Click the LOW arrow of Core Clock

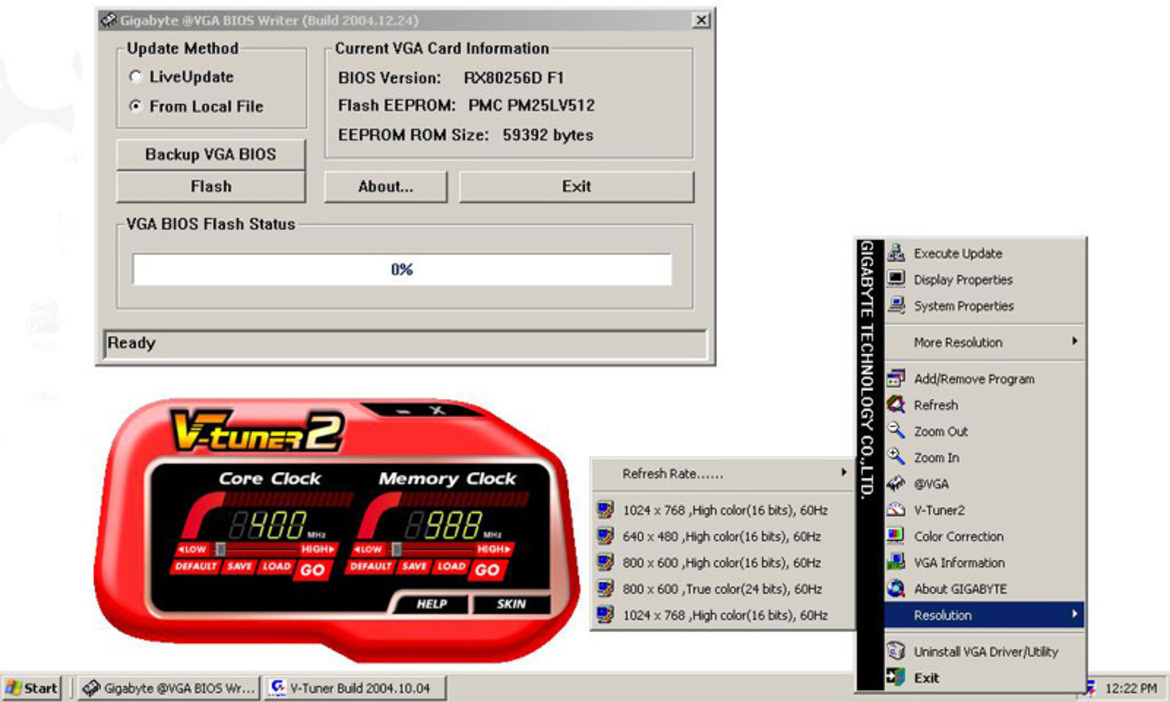(x=192, y=549)
